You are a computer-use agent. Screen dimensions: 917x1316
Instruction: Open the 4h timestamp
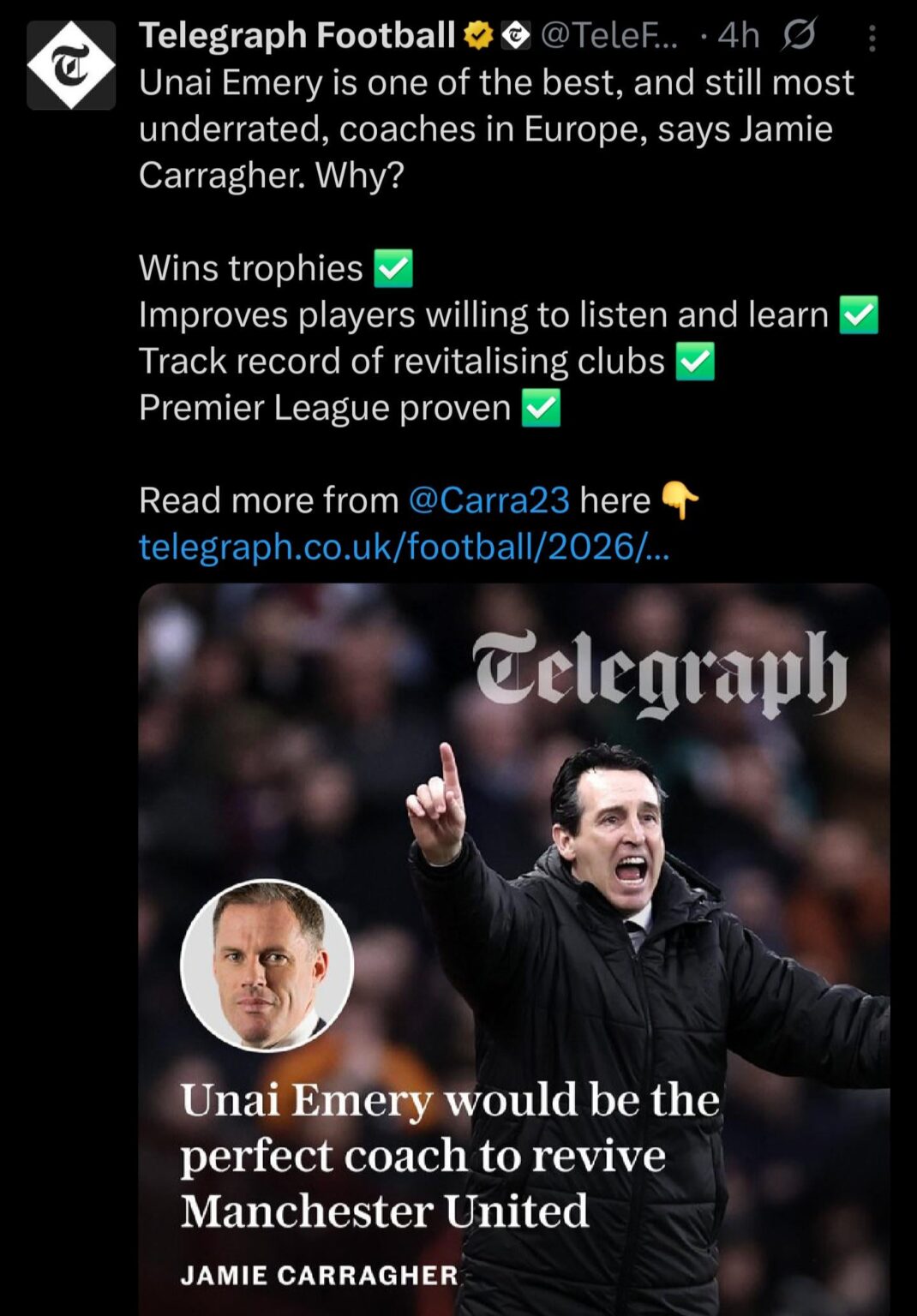point(739,36)
